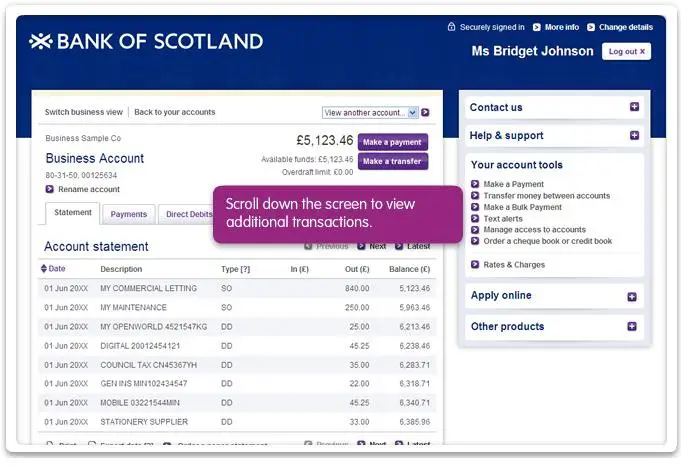Expand the Help & support panel

tap(635, 136)
